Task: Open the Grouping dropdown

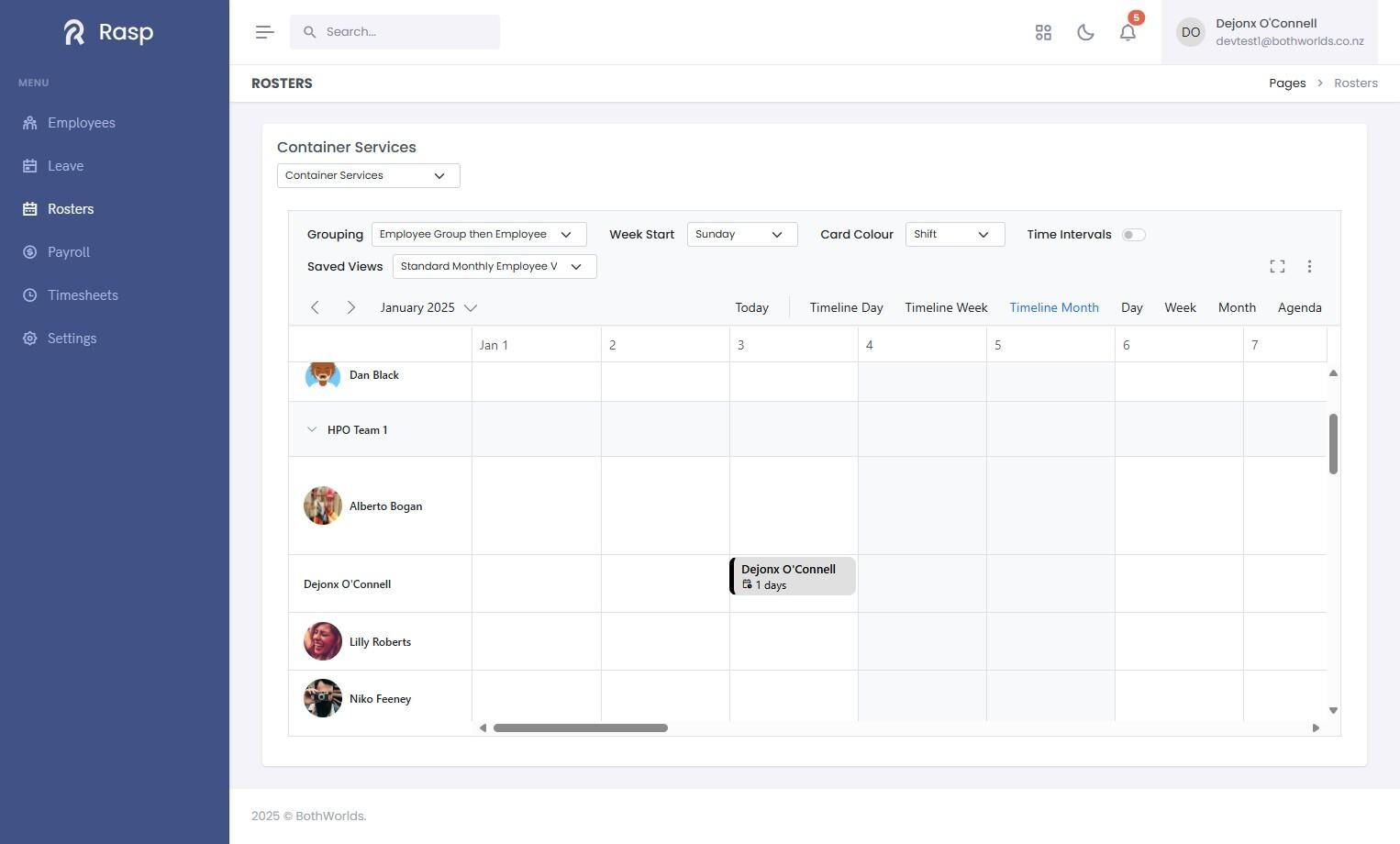Action: [x=479, y=234]
